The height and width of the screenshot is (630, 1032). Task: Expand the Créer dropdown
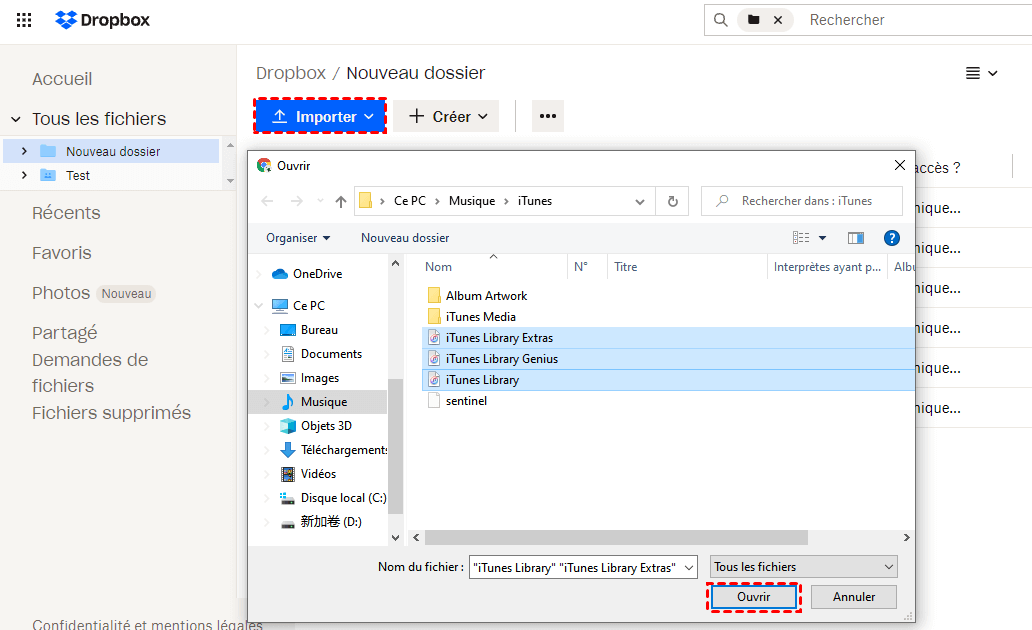point(449,117)
